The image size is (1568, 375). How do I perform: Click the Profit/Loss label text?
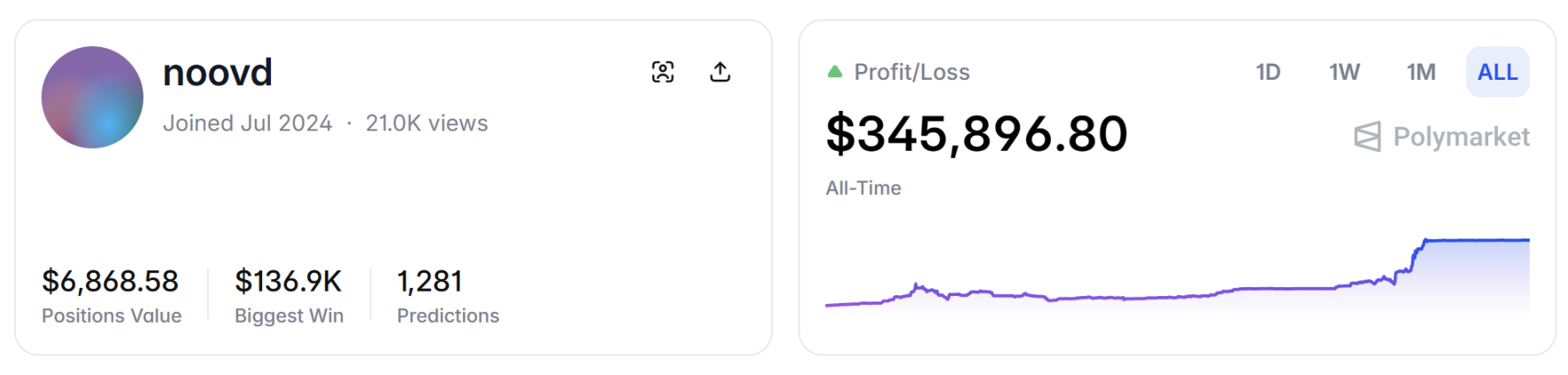[x=912, y=72]
